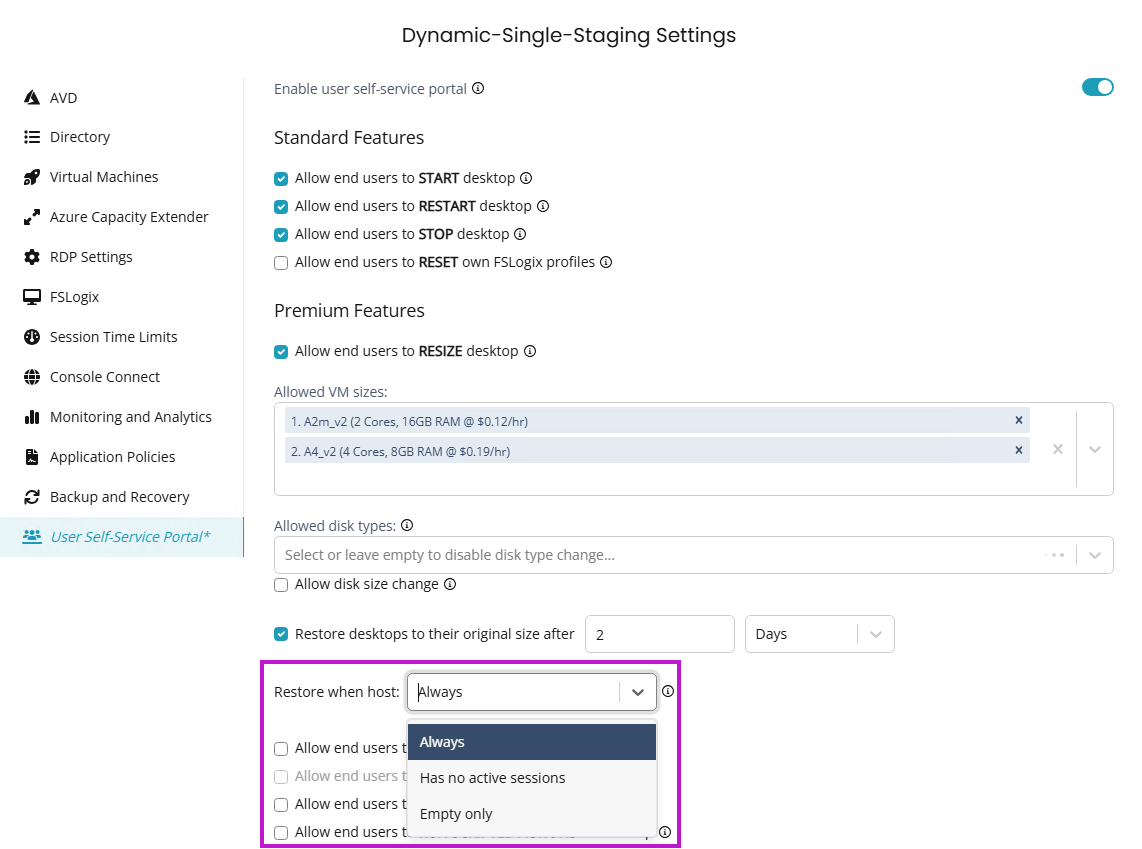Turn off the self-service portal toggle switch
1142x849 pixels.
click(1097, 87)
